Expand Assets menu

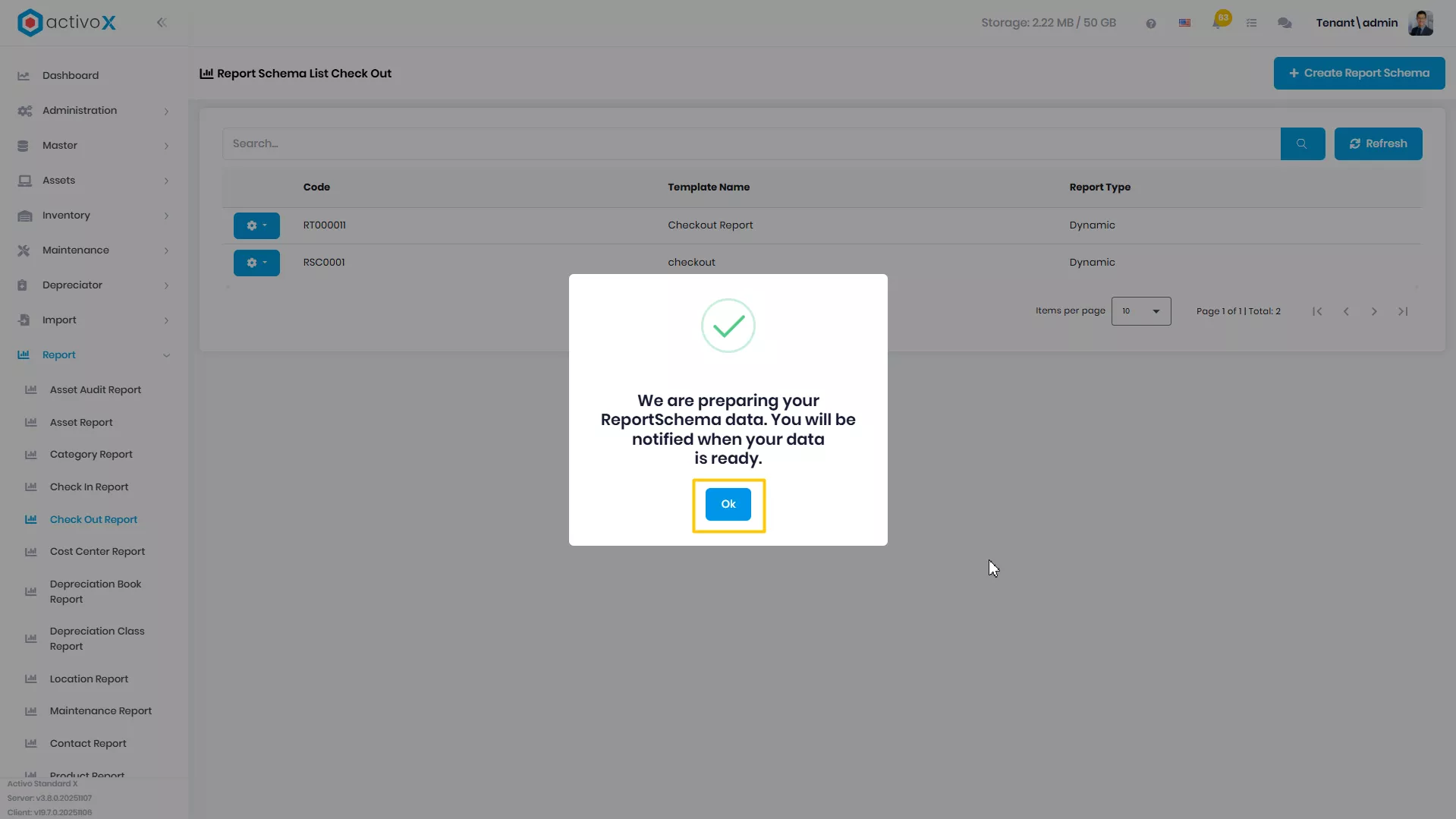93,181
